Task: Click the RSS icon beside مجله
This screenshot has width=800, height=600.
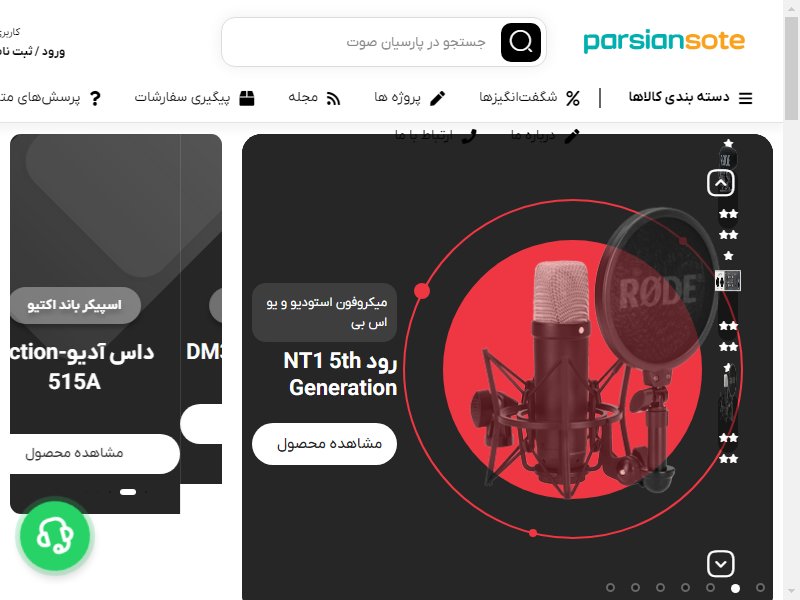Action: click(x=333, y=98)
